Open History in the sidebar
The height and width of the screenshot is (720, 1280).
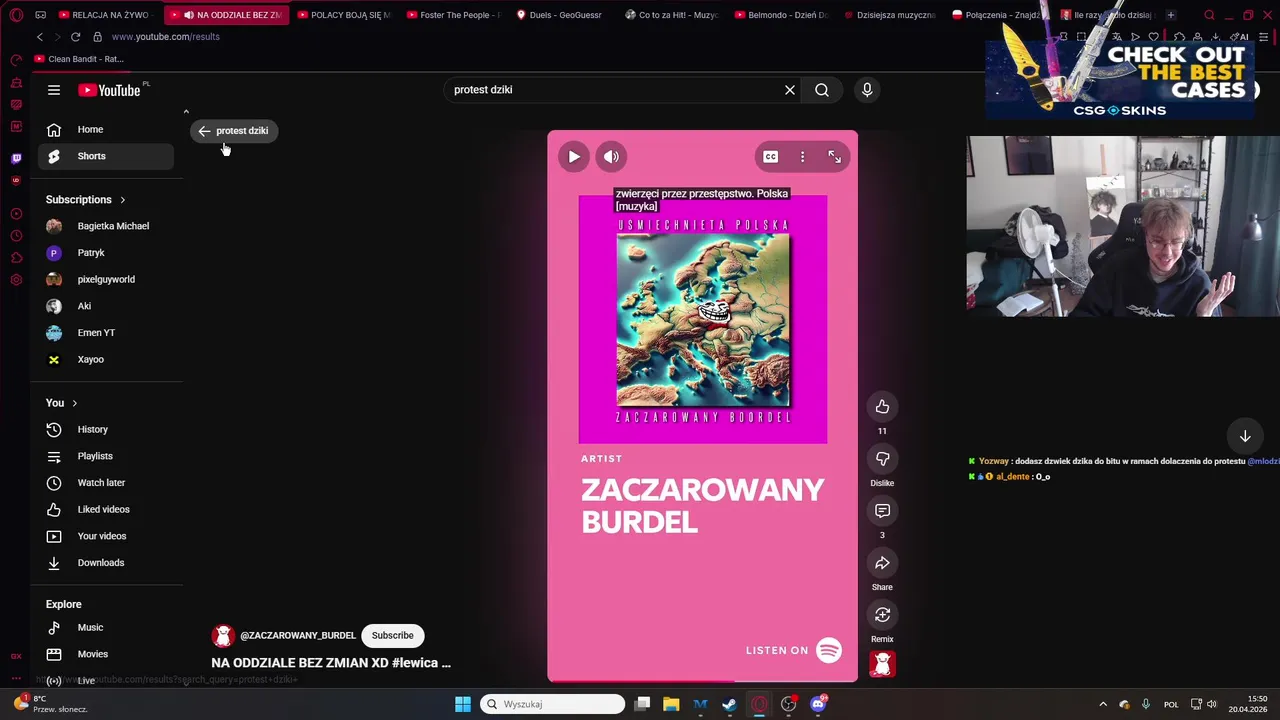(x=106, y=429)
